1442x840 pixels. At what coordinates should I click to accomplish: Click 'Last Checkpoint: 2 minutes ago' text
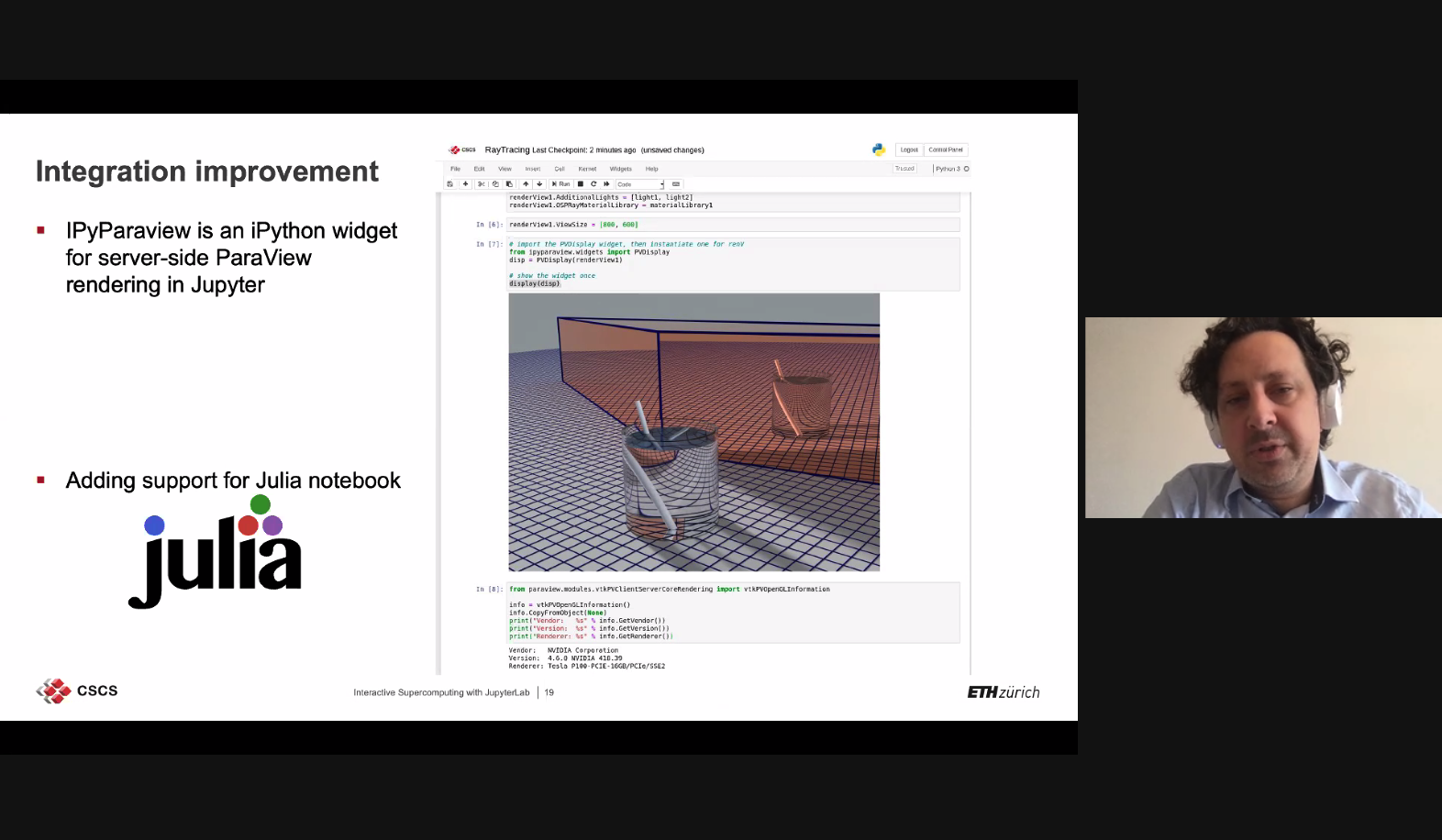click(x=584, y=150)
